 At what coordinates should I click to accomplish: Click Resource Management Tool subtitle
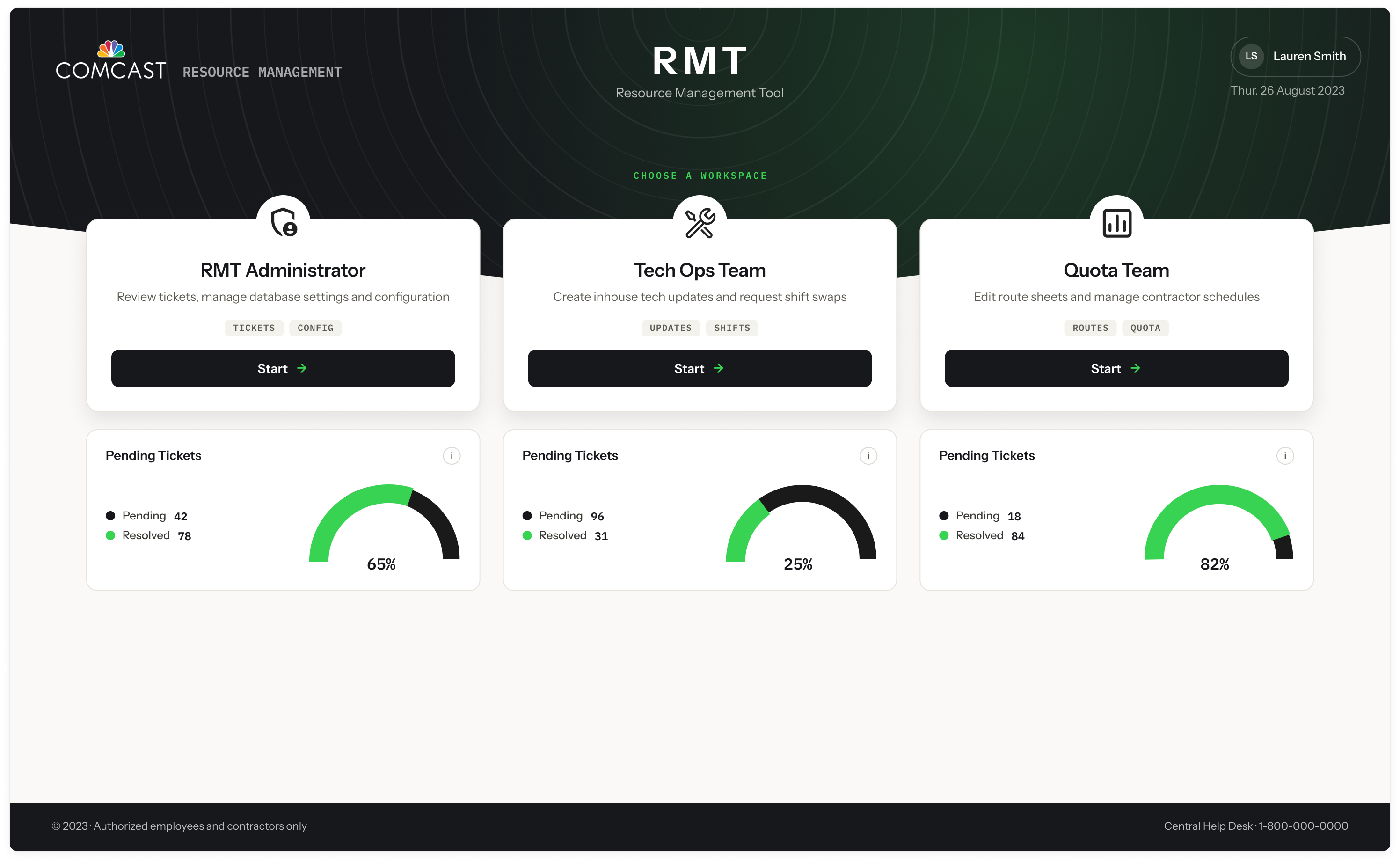coord(700,93)
